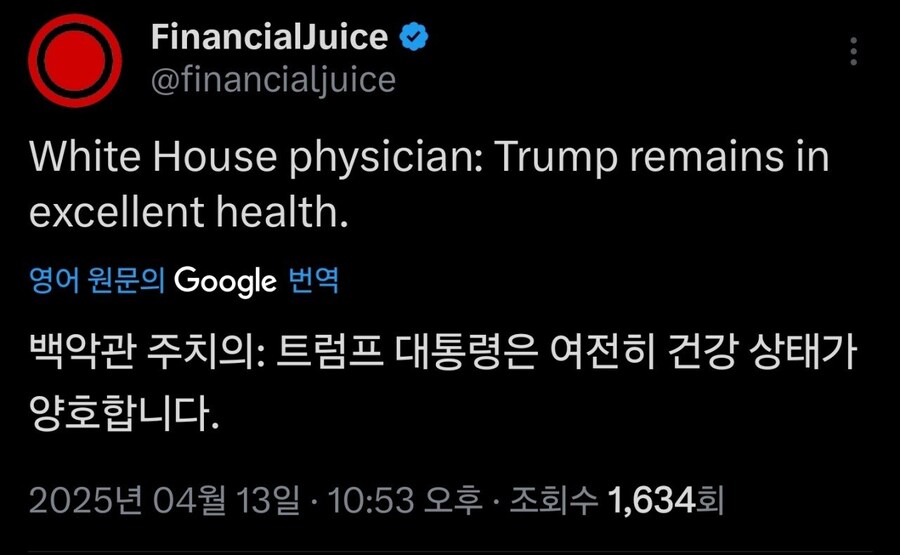Click the words 'excellent health.' in the tweet
This screenshot has width=900, height=555.
click(x=189, y=212)
